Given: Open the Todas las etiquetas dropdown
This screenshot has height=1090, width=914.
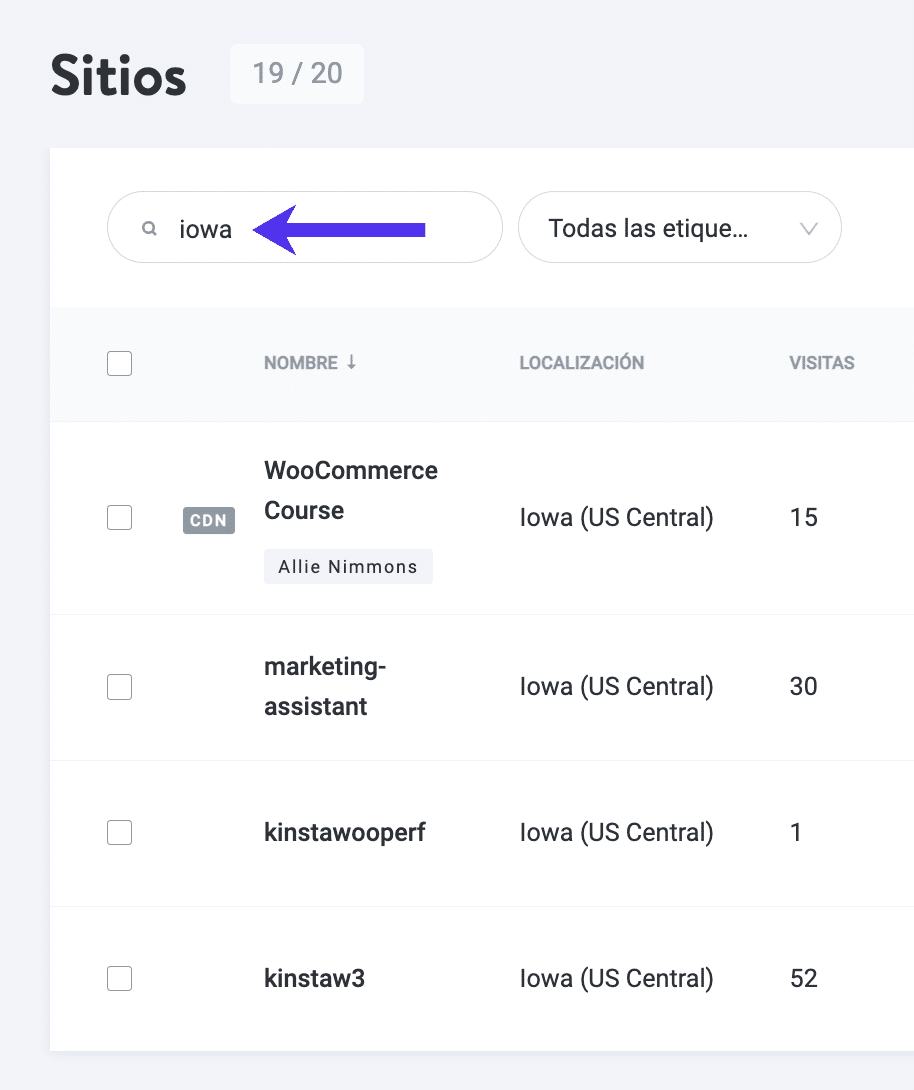Looking at the screenshot, I should coord(679,228).
